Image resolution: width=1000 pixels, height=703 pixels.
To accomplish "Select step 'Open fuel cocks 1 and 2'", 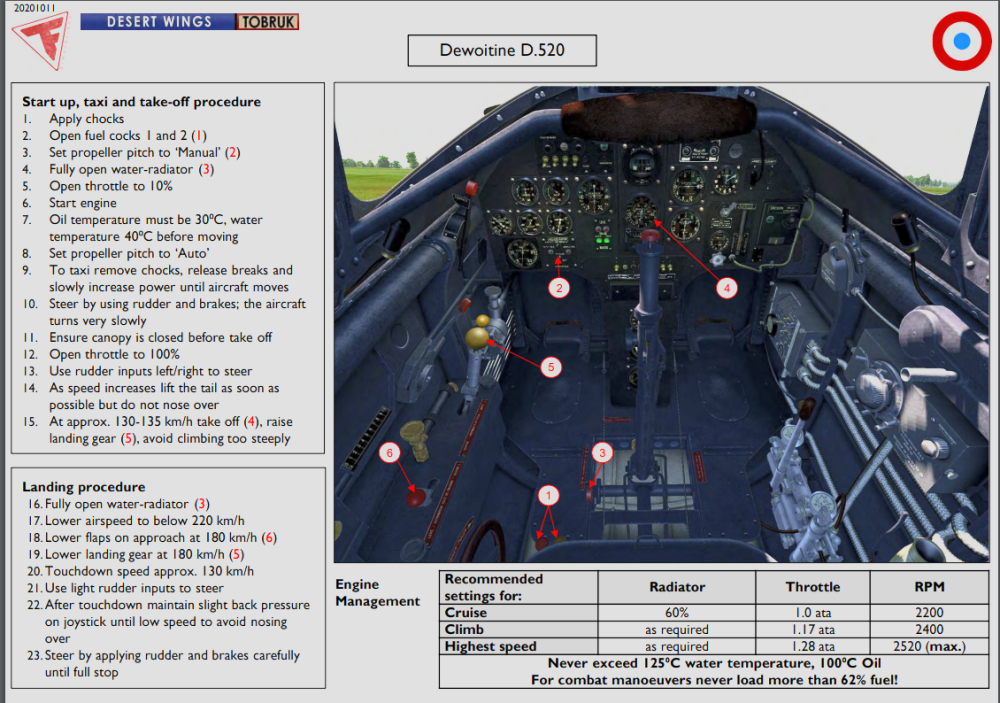I will click(x=115, y=135).
